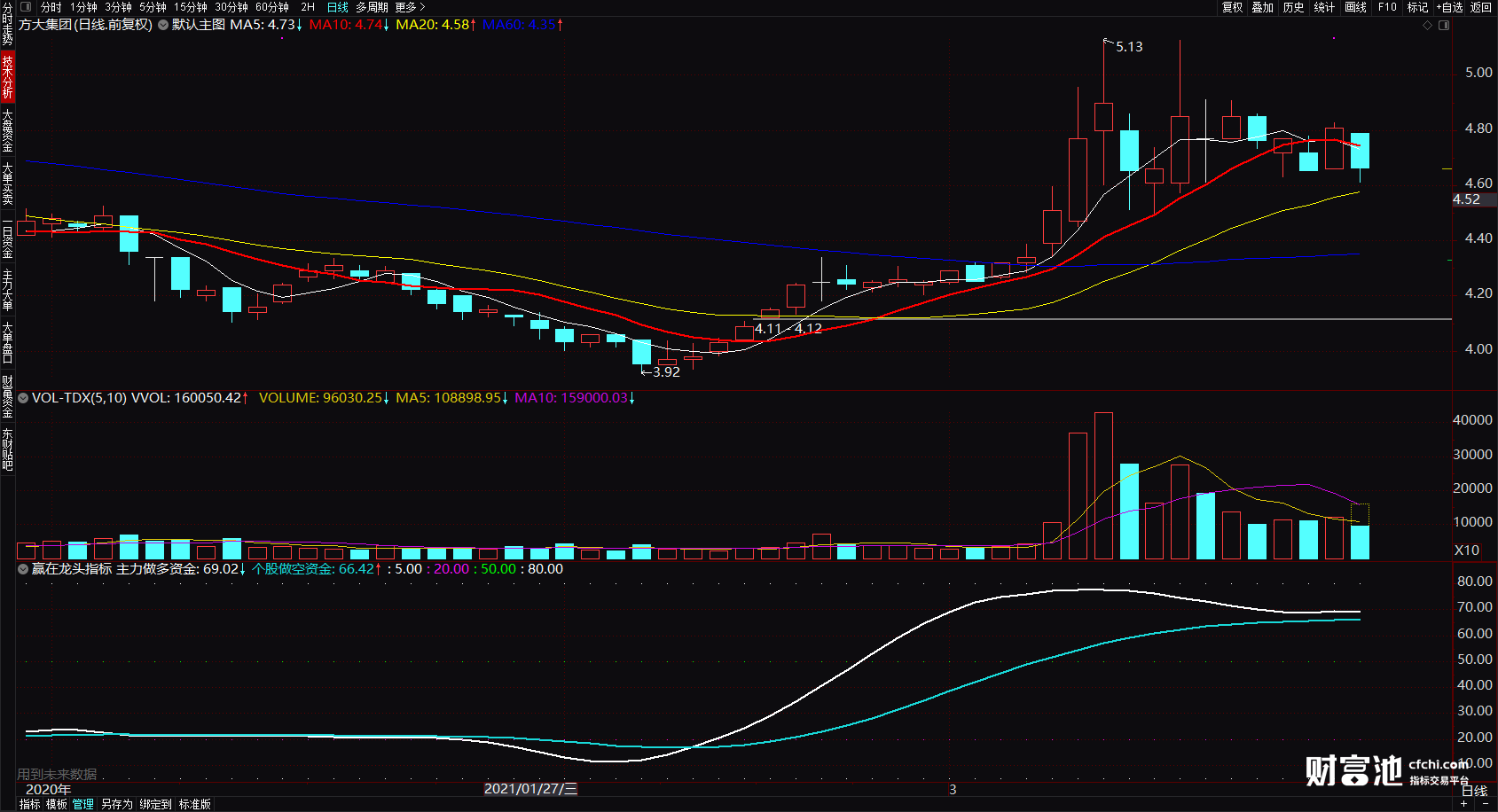Viewport: 1498px width, 812px height.
Task: Open the 多周期 multi-period view
Action: pyautogui.click(x=372, y=7)
